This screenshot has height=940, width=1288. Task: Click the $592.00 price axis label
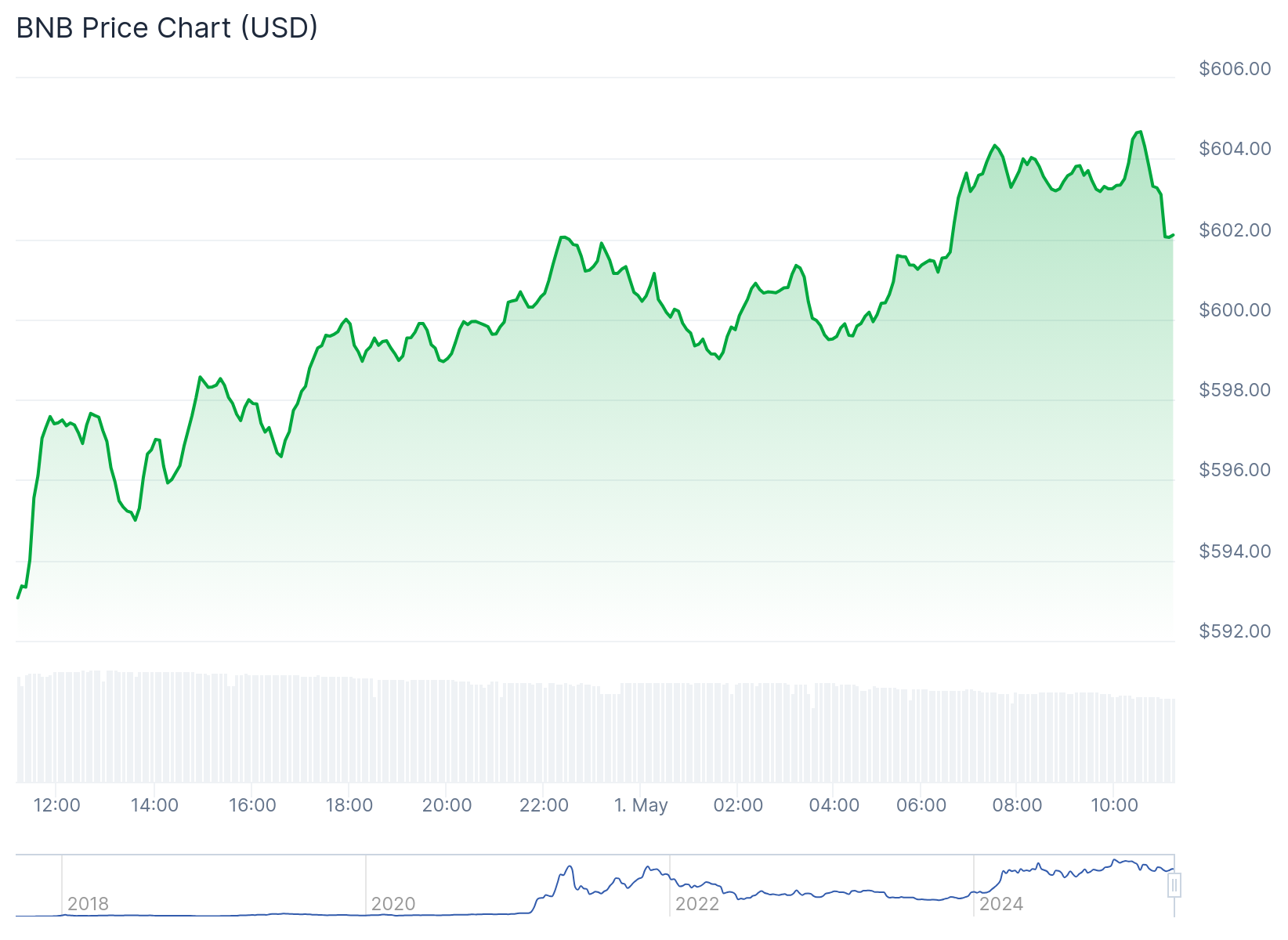[x=1235, y=631]
